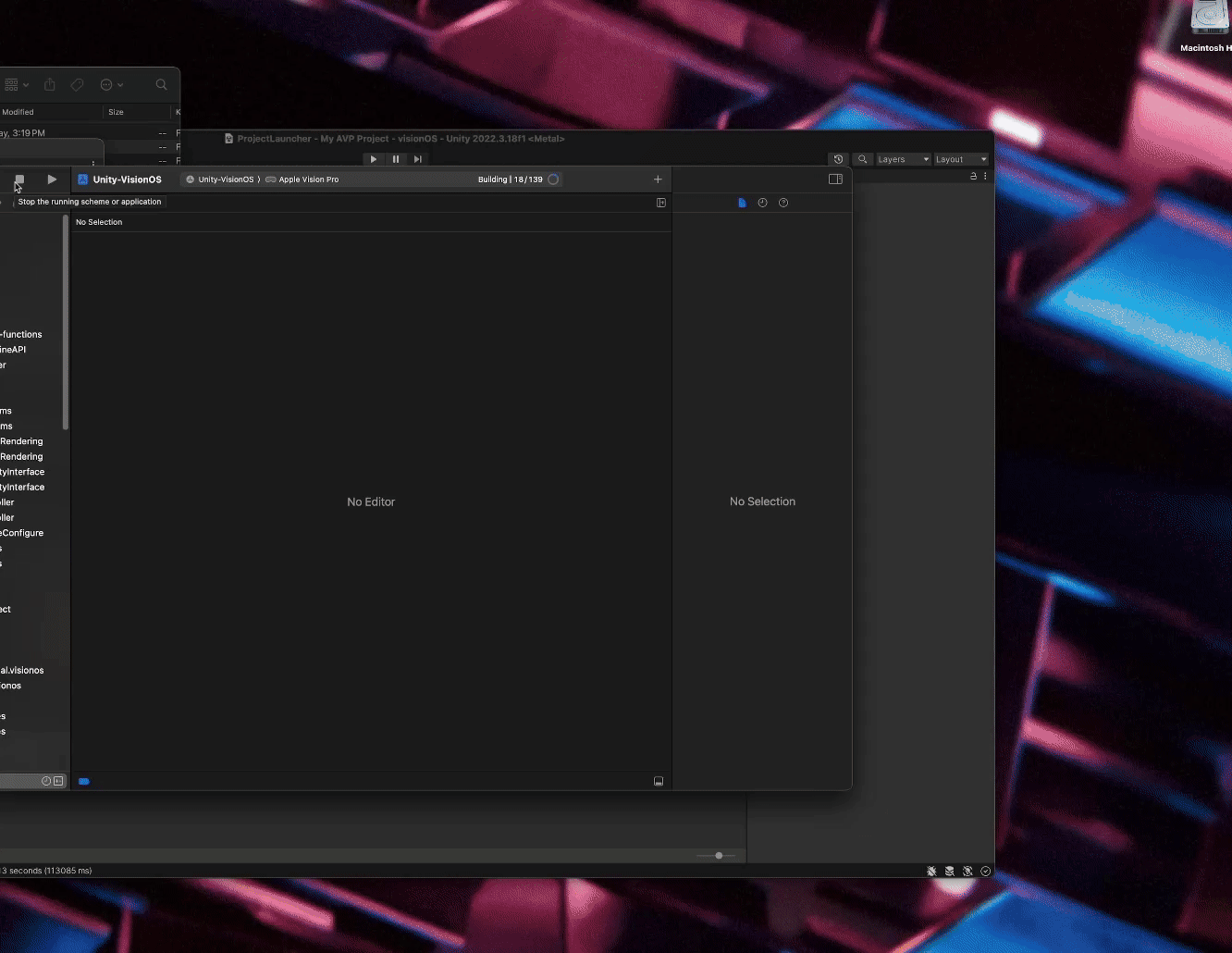Open the File inspector tab
Viewport: 1232px width, 953px height.
click(x=742, y=203)
